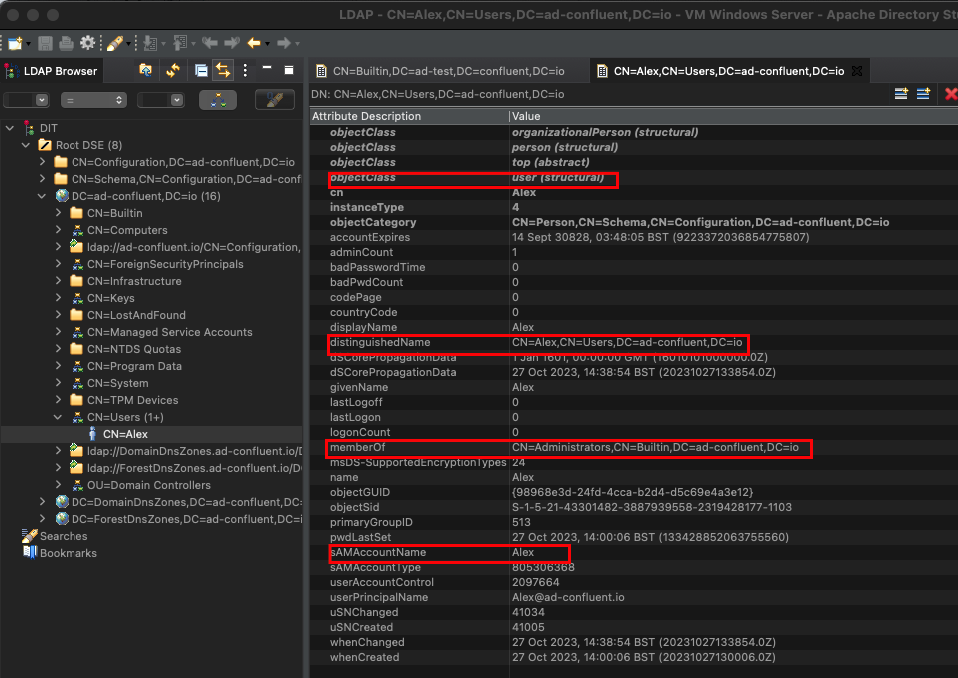
Task: Click the next annotation icon with down arrow
Action: point(150,43)
